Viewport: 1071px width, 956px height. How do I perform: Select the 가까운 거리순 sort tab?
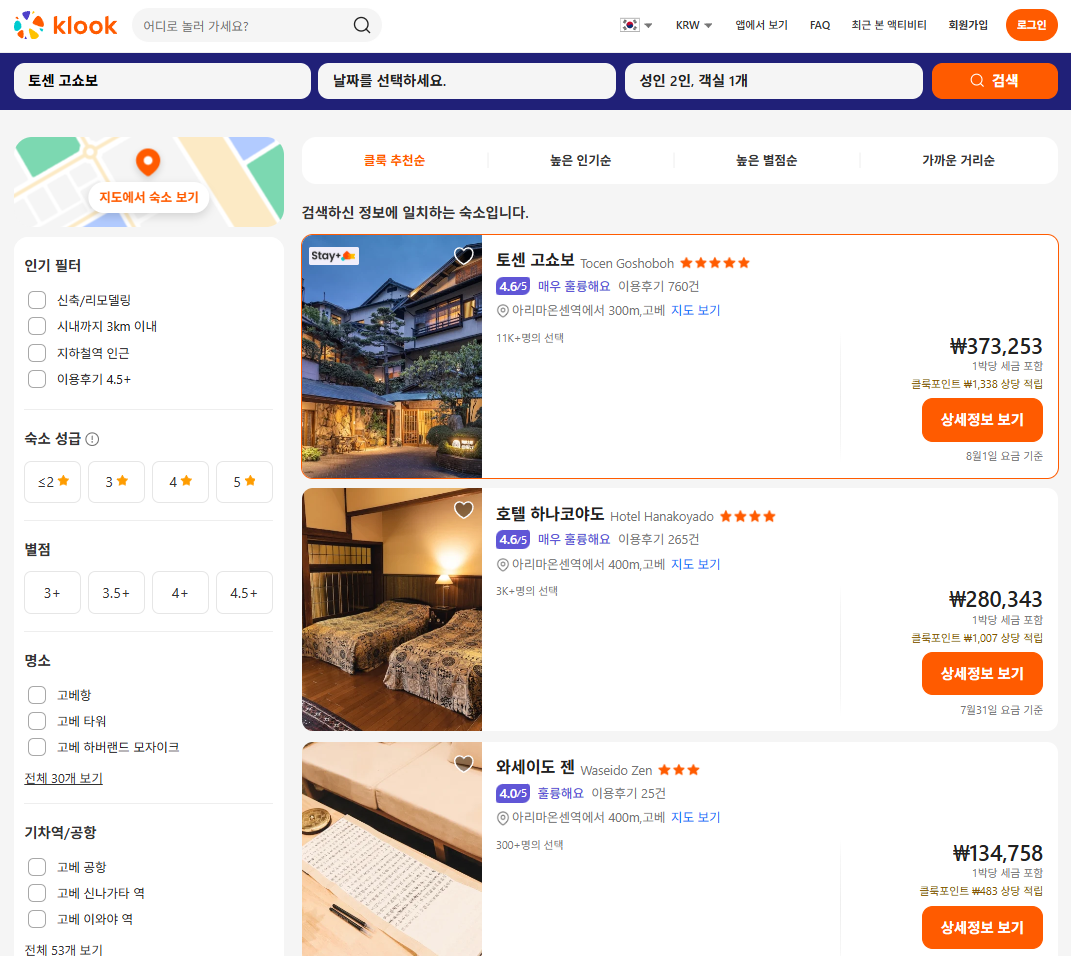pos(958,160)
